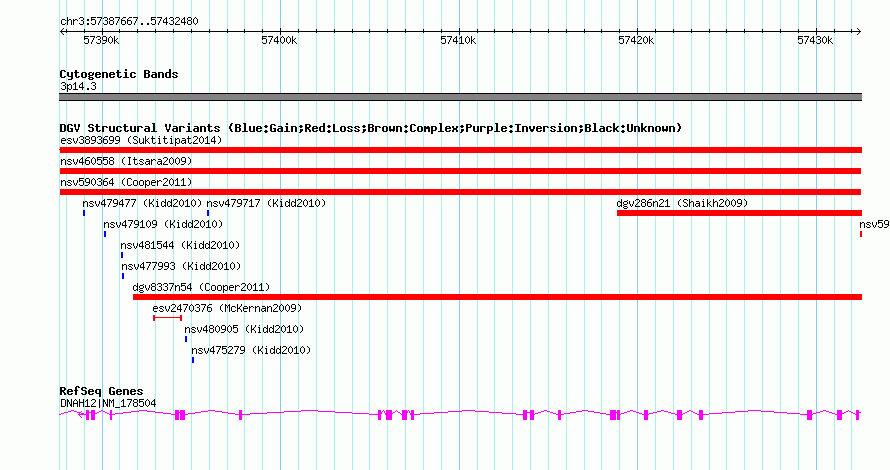The height and width of the screenshot is (470, 890).
Task: Open the nsv479477 (Kidd2010) label
Action: (x=142, y=203)
